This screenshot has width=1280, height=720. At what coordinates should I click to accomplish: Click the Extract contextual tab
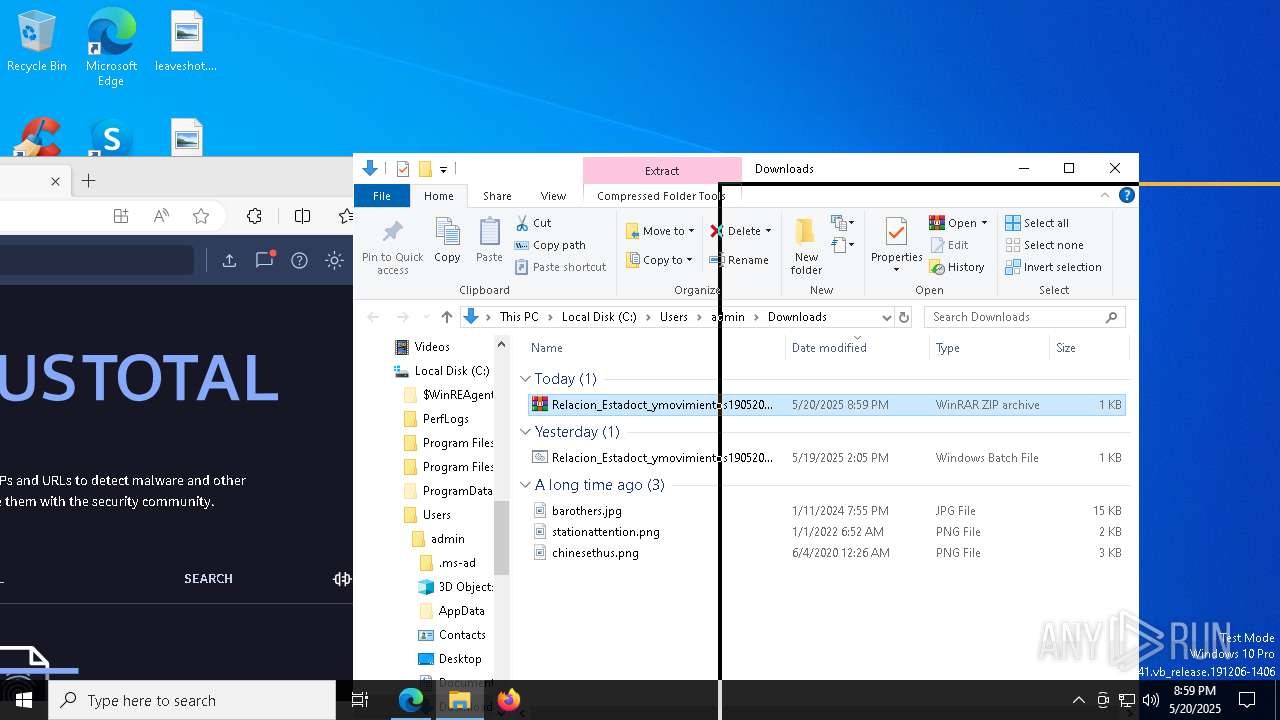[x=662, y=171]
